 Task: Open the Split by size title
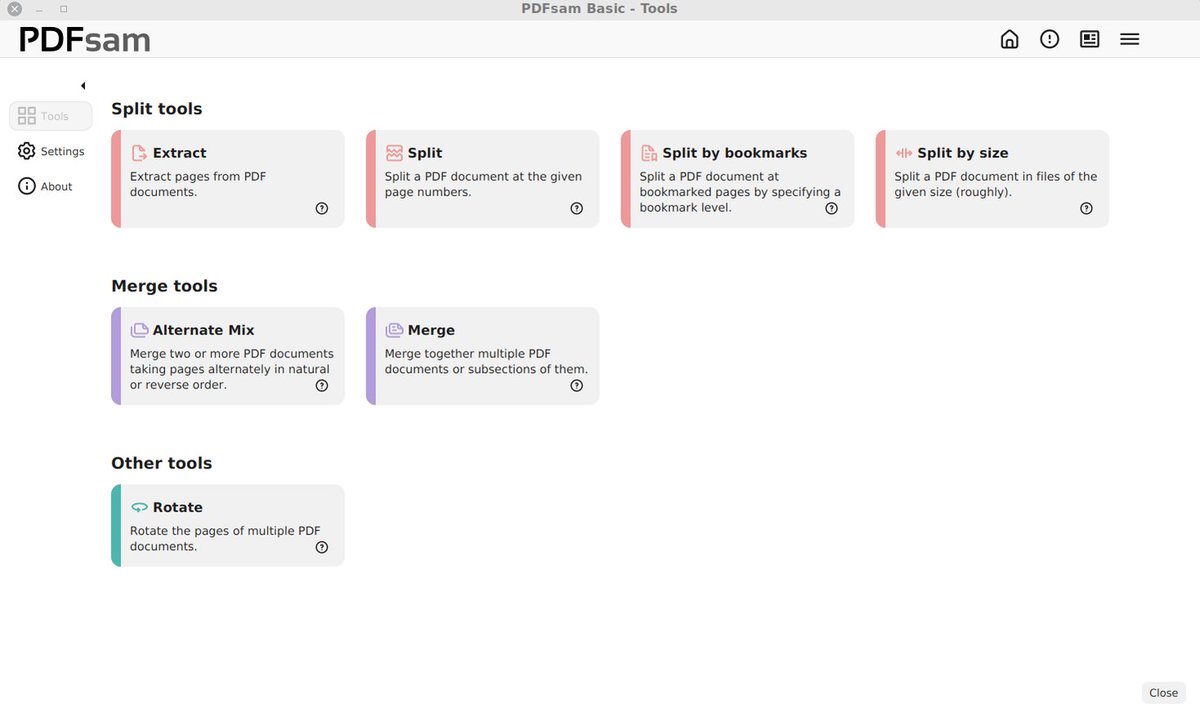[x=963, y=153]
